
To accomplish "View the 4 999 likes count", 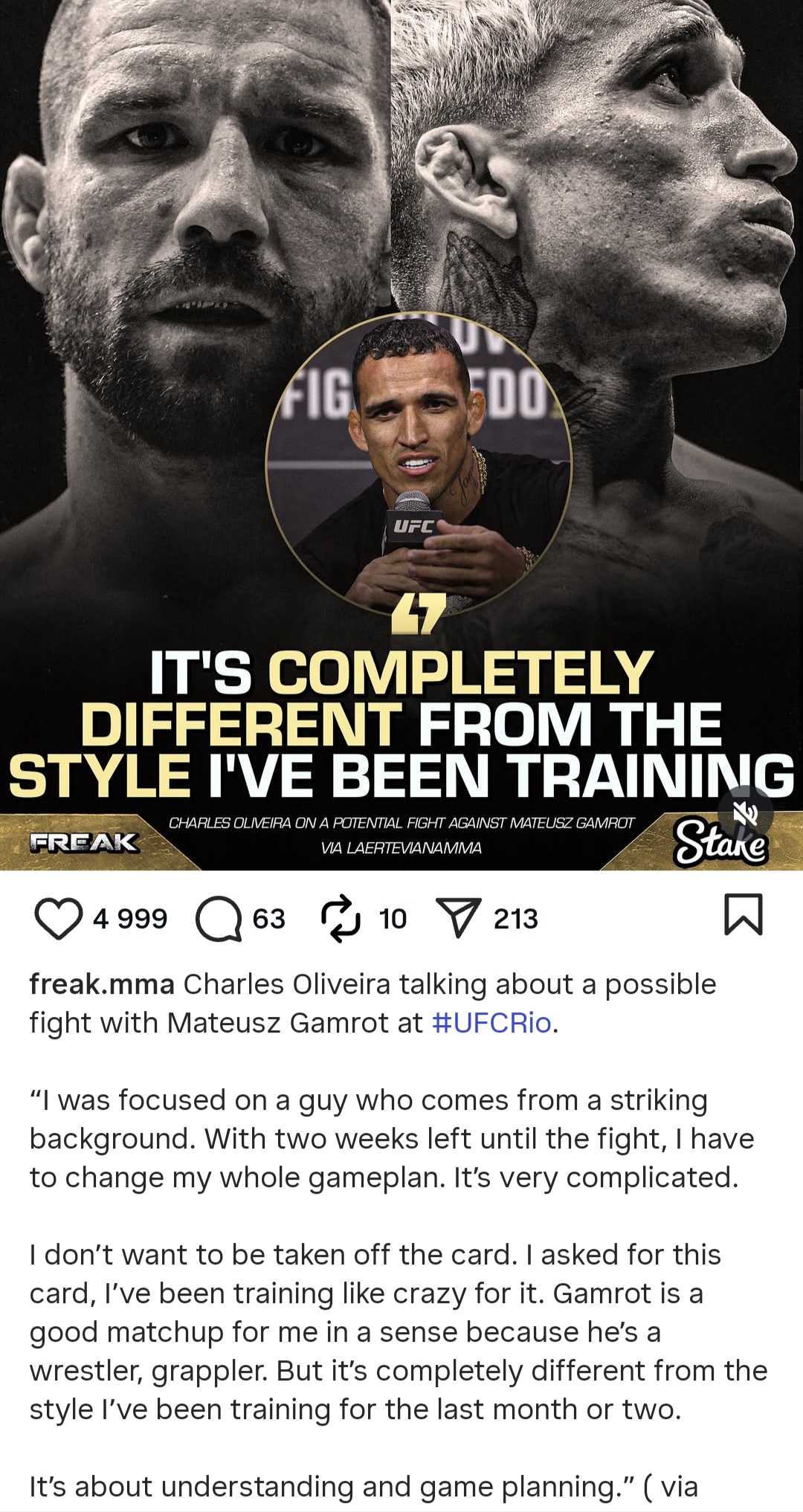I will [130, 919].
